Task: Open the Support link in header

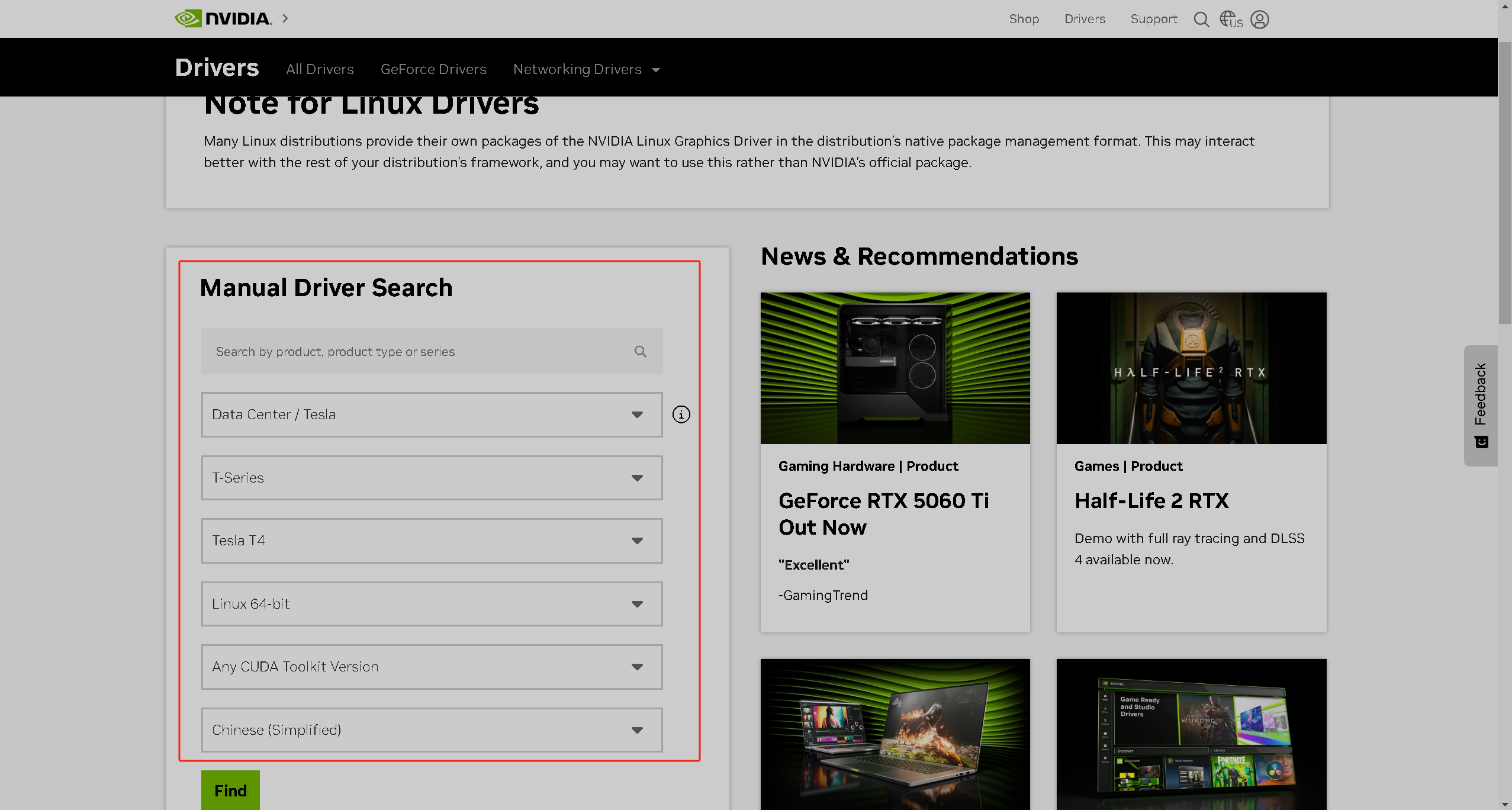Action: 1153,19
